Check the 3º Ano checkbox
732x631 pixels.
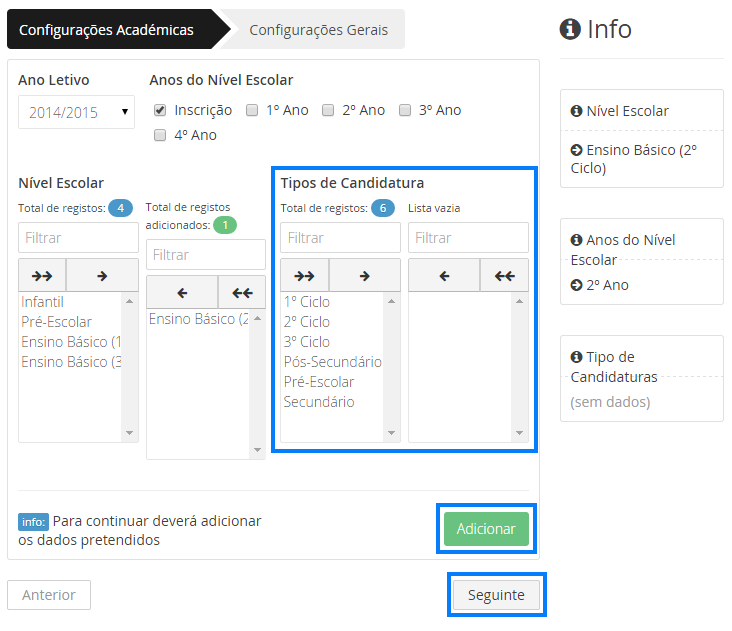pos(405,110)
